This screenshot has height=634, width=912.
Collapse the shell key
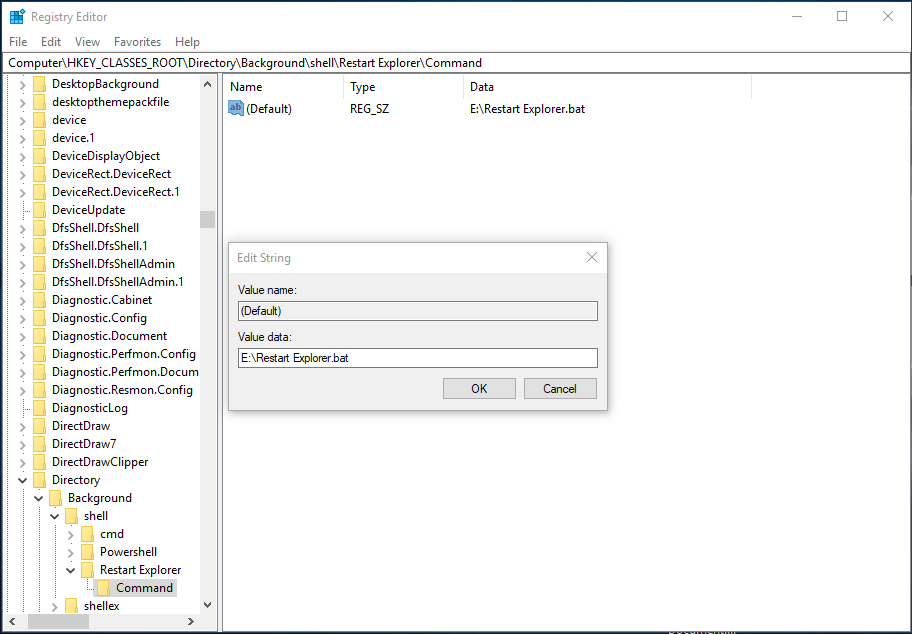55,517
